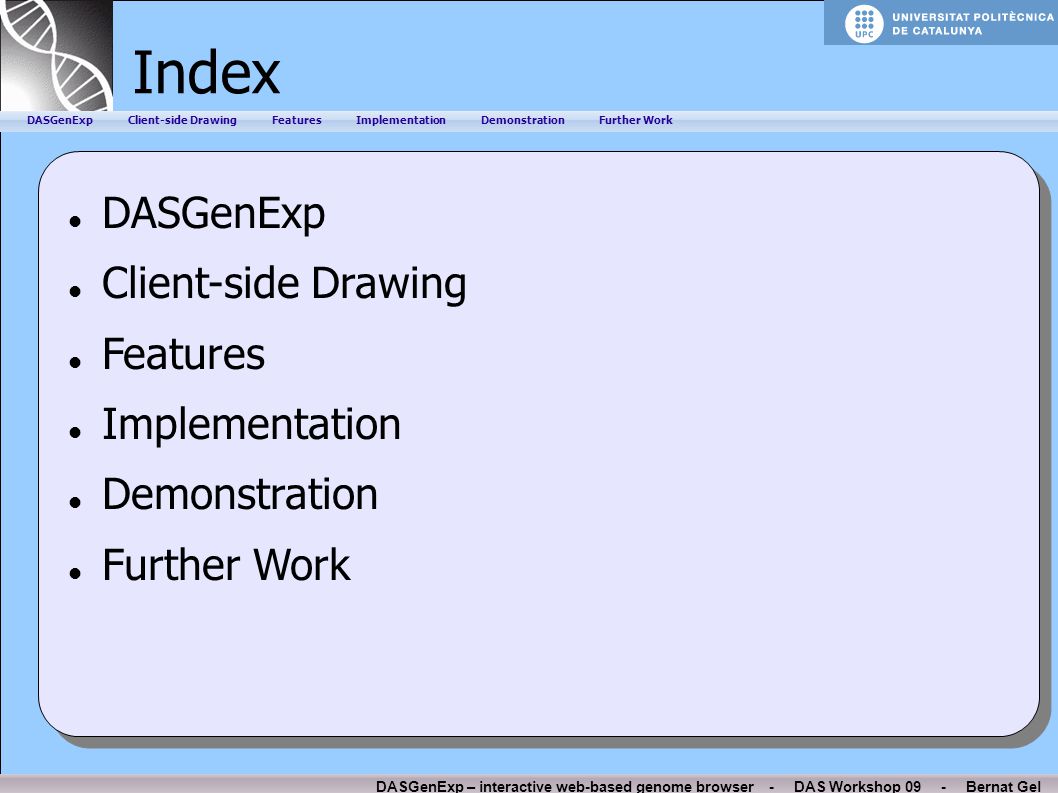Viewport: 1058px width, 793px height.
Task: Click Universitat Politècnica de Catalunya text
Action: coord(972,24)
